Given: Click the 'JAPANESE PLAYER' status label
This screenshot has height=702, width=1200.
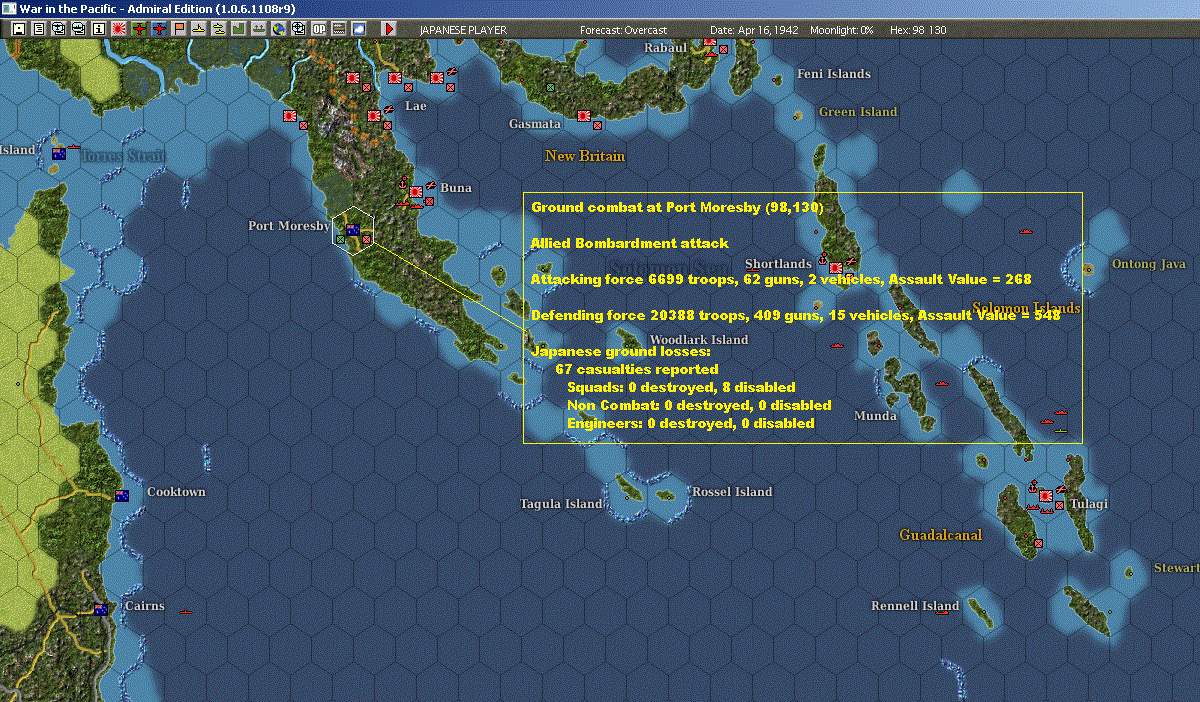Looking at the screenshot, I should click(463, 30).
